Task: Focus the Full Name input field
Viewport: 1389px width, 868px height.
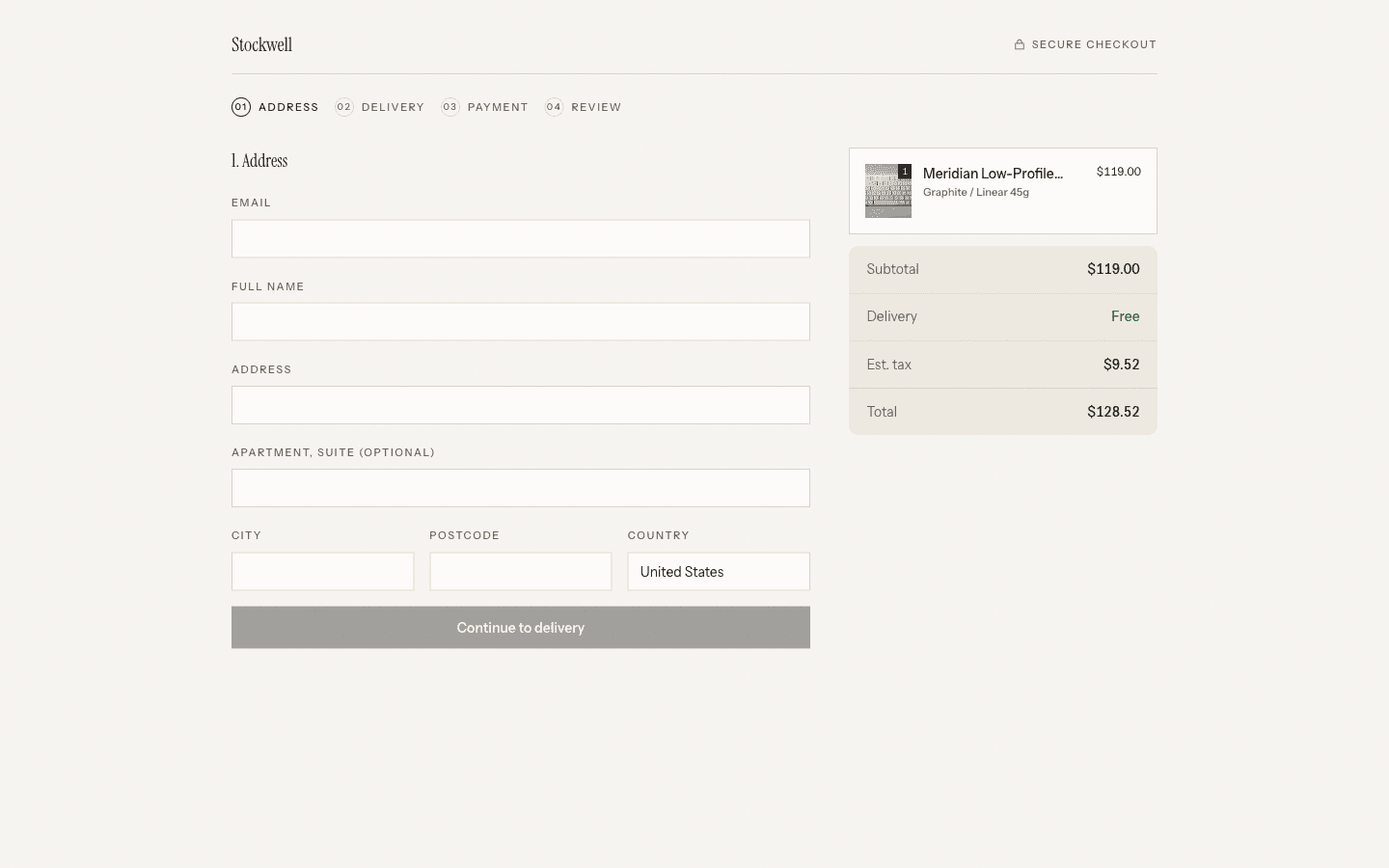Action: (521, 321)
